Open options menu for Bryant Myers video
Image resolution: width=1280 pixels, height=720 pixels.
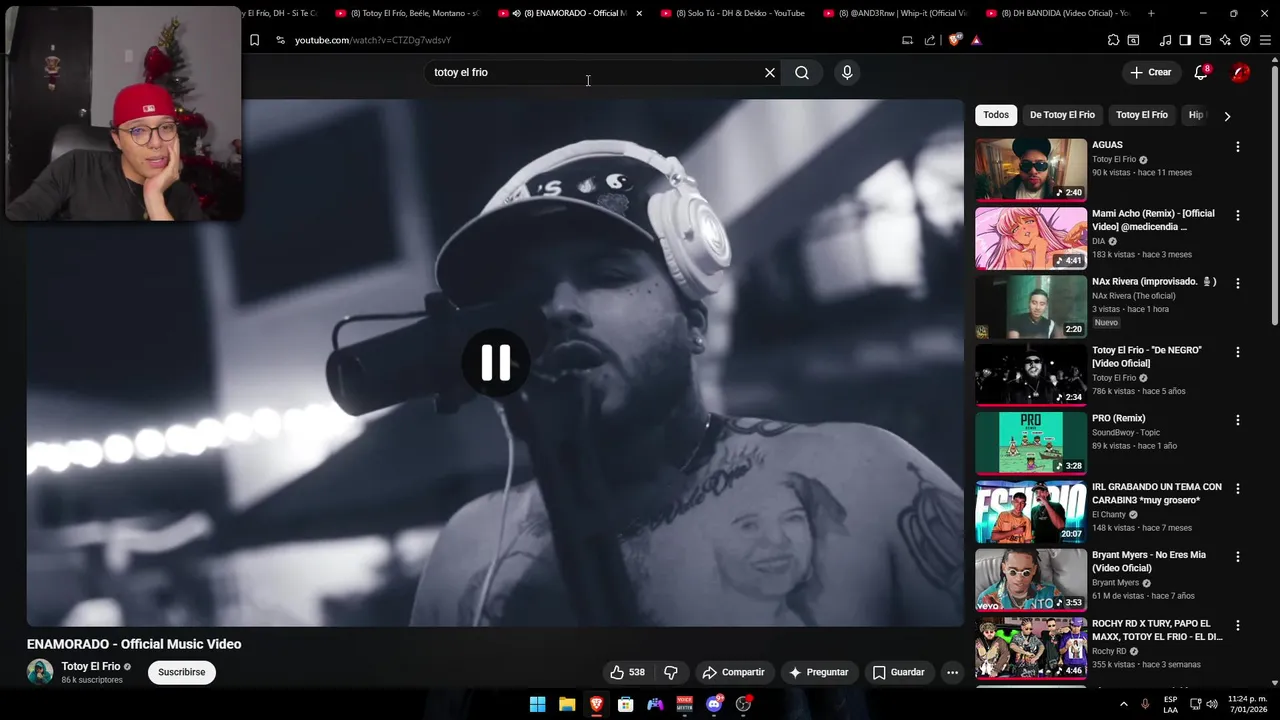point(1237,556)
